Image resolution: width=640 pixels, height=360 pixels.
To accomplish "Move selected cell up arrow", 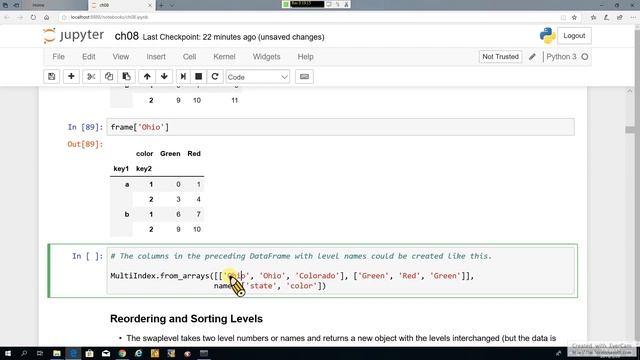I will (x=147, y=76).
